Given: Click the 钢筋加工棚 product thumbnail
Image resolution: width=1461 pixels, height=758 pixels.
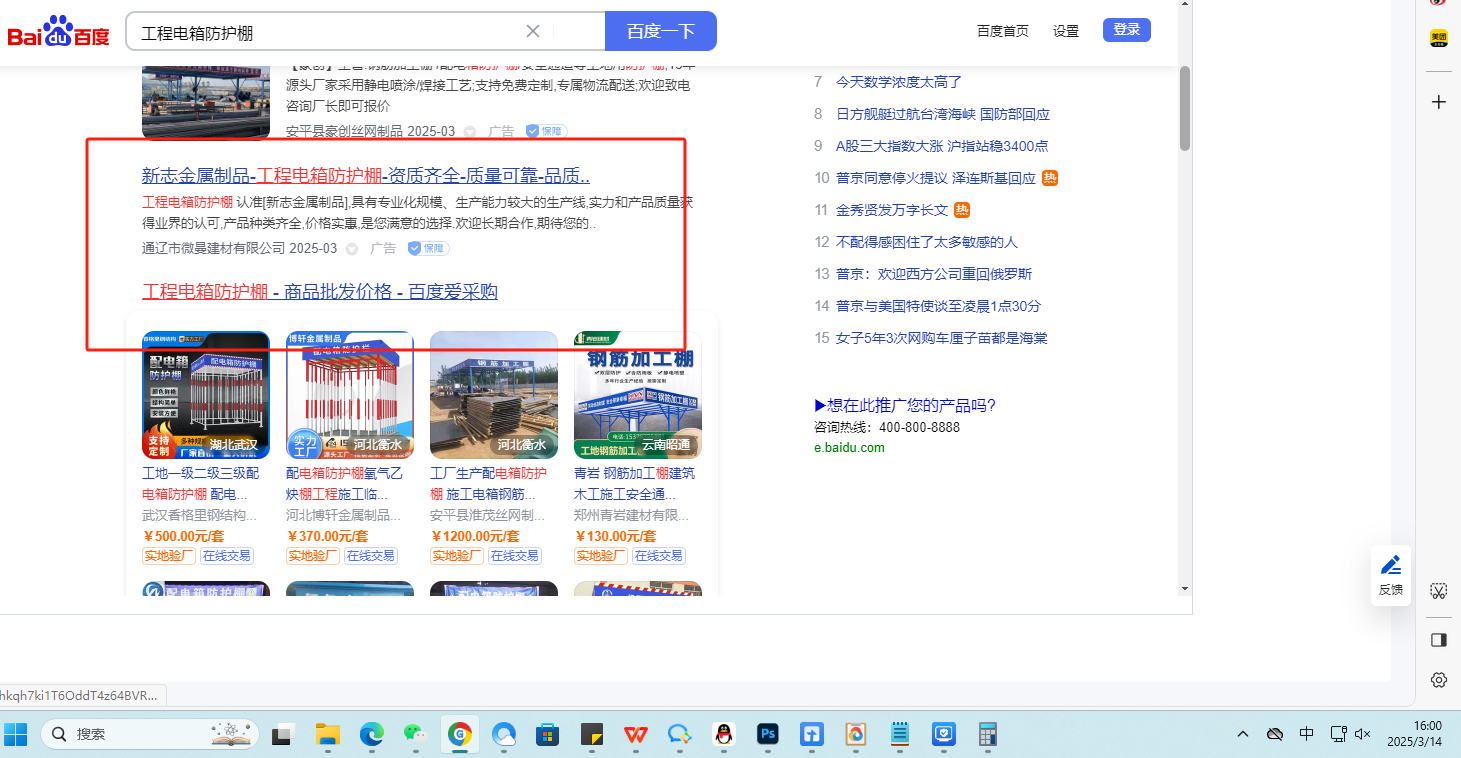Looking at the screenshot, I should 637,395.
